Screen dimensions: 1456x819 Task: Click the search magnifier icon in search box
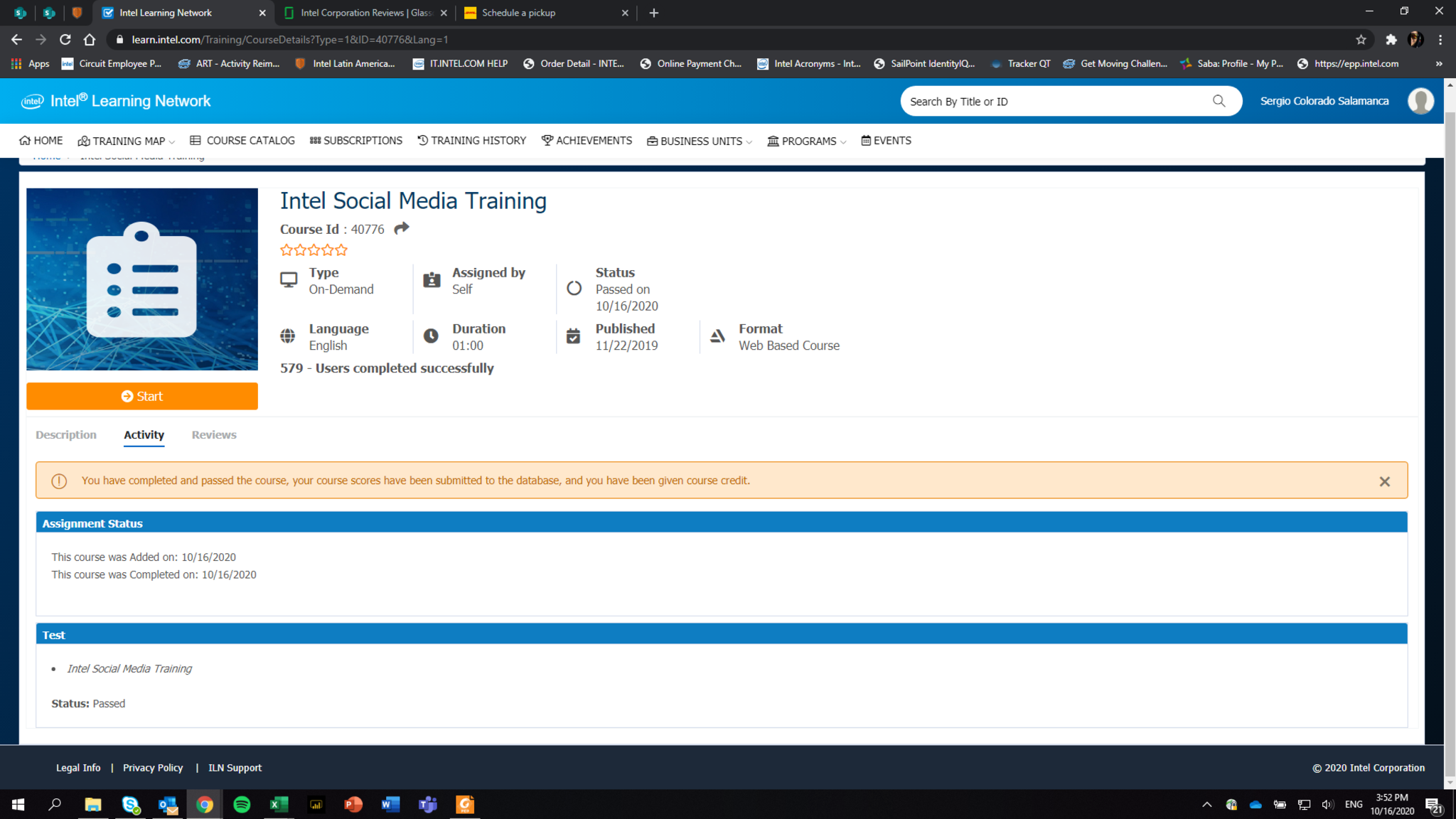pyautogui.click(x=1219, y=101)
